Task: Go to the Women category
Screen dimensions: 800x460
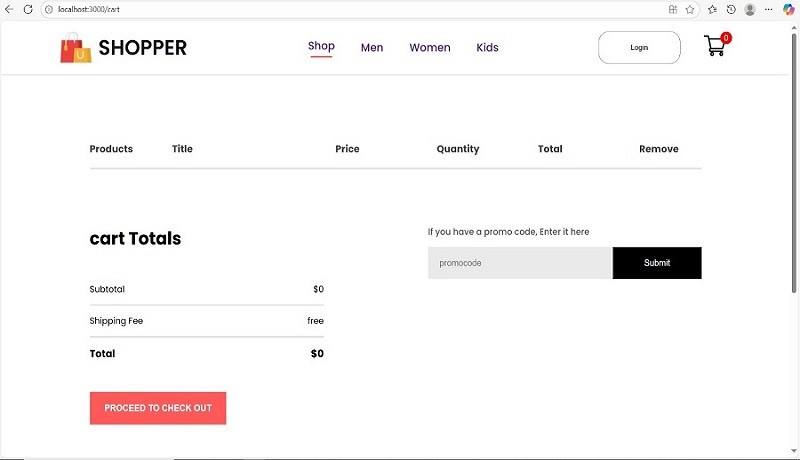Action: tap(430, 47)
